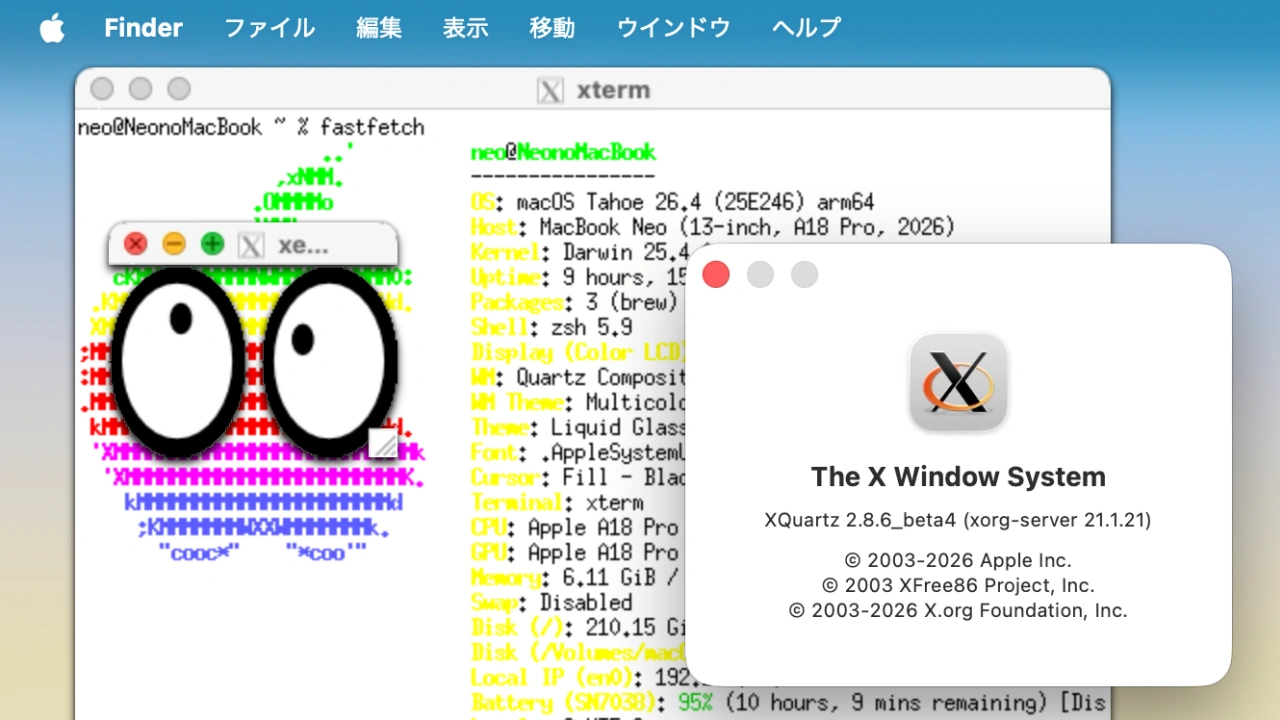
Task: Click the left eye pupil of xeyes
Action: click(180, 318)
